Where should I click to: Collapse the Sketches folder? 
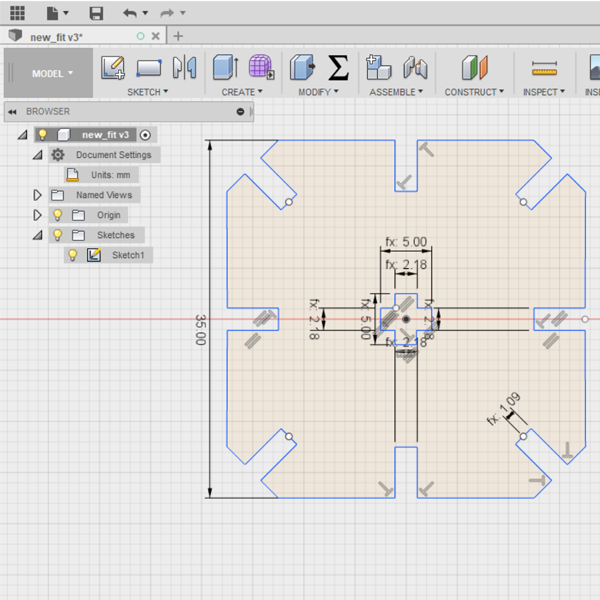pyautogui.click(x=38, y=235)
